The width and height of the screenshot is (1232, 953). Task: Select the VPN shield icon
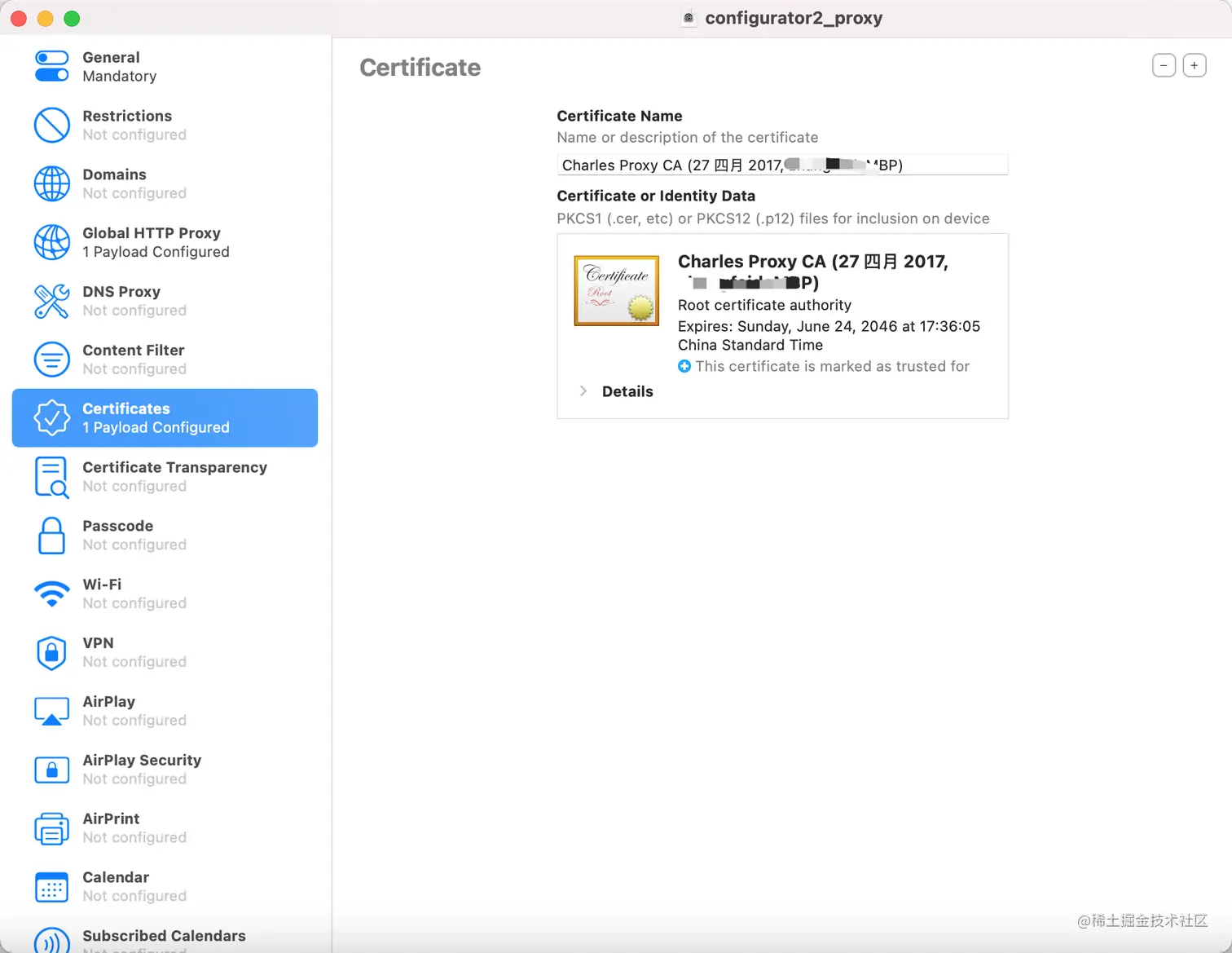click(x=51, y=653)
